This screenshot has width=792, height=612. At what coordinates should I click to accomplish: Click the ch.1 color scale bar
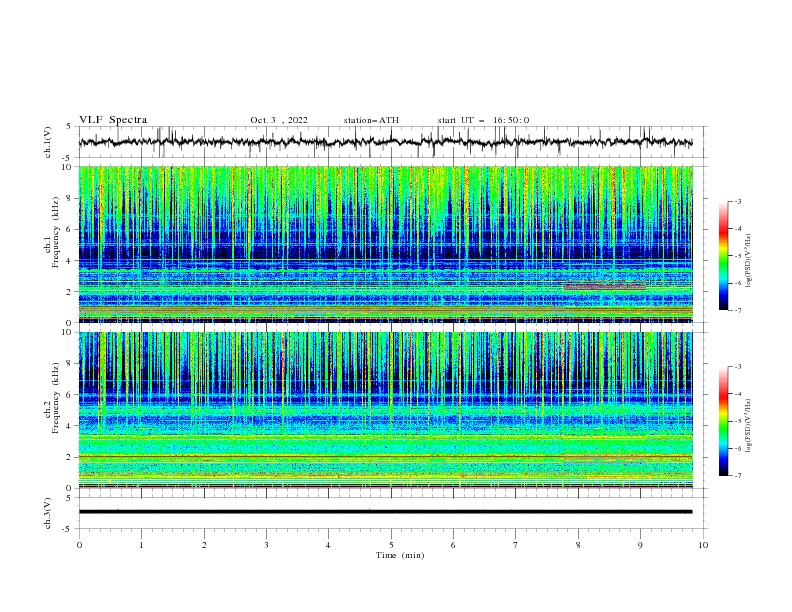723,256
